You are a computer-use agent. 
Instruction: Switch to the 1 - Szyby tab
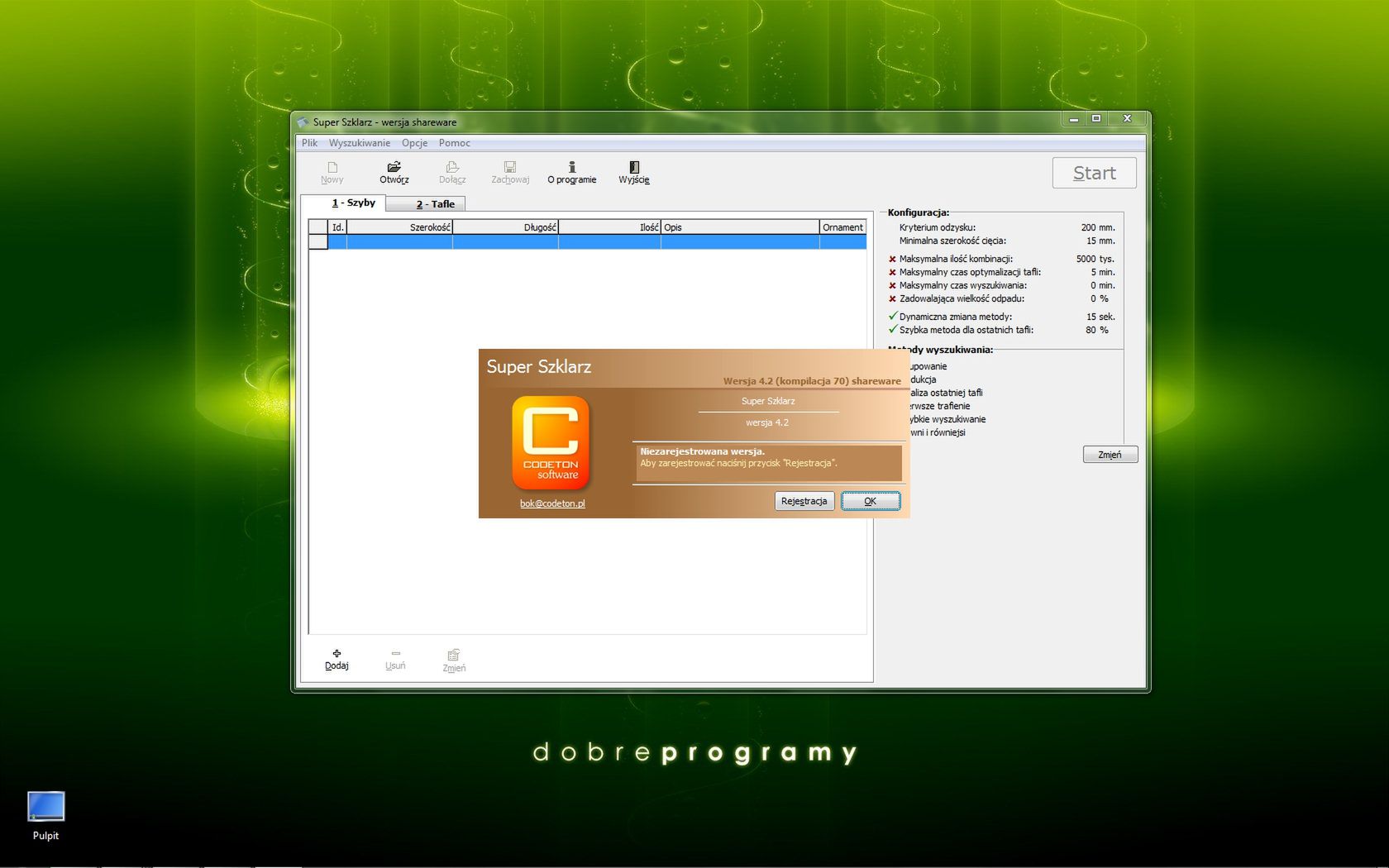pos(344,203)
